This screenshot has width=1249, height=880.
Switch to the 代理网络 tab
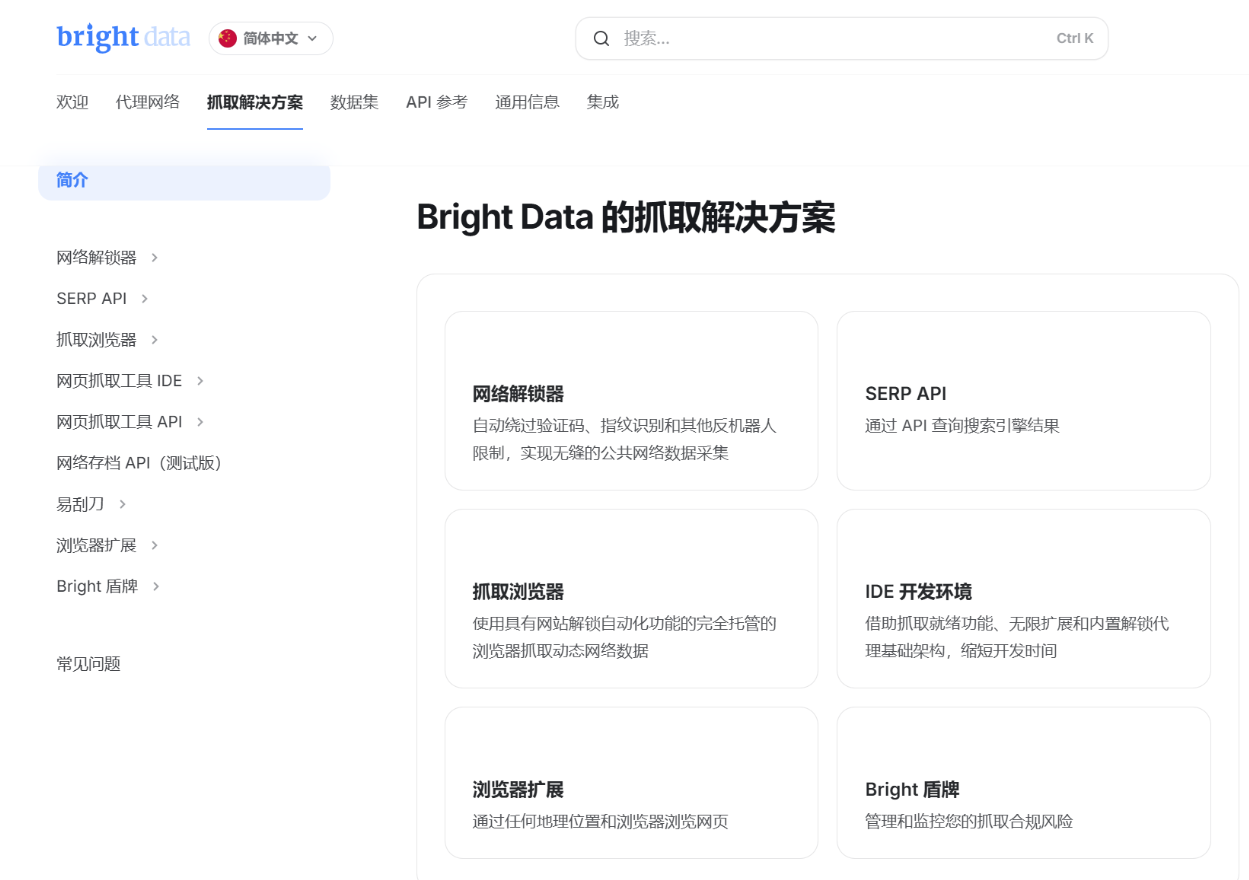[148, 102]
